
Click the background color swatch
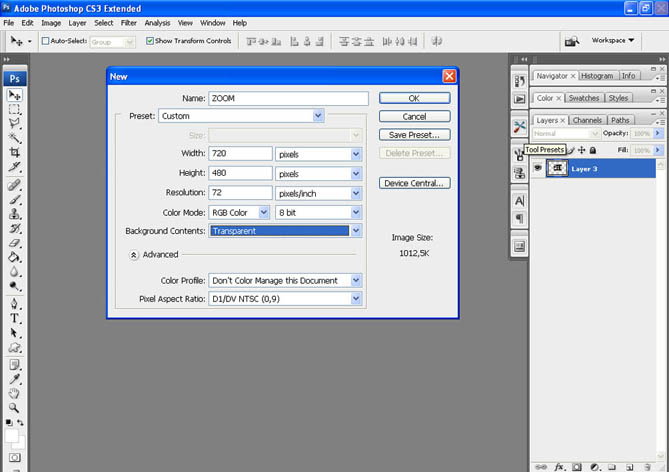click(19, 444)
